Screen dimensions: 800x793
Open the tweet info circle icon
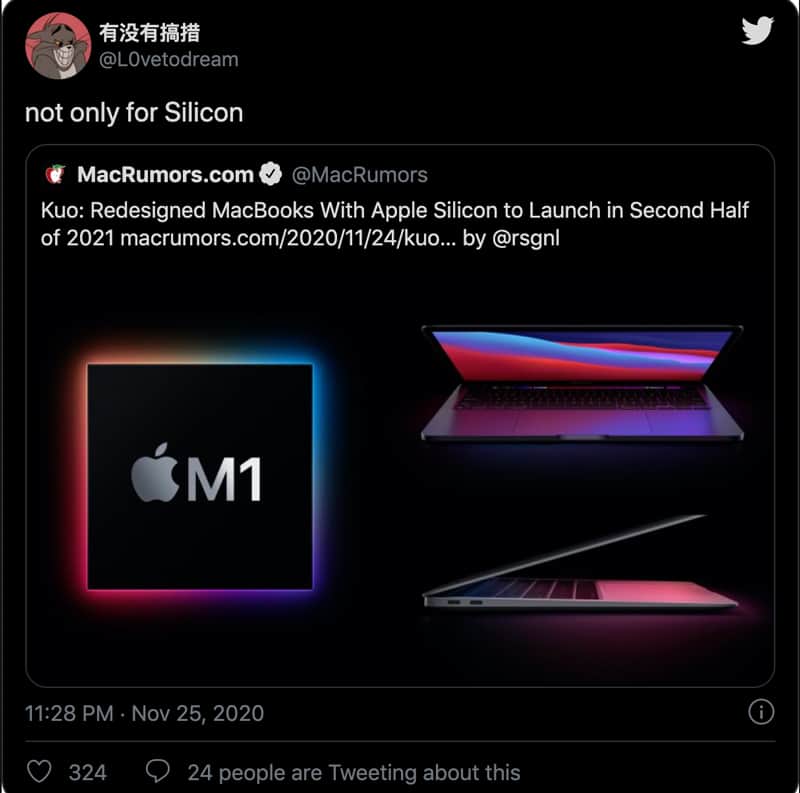(x=761, y=712)
